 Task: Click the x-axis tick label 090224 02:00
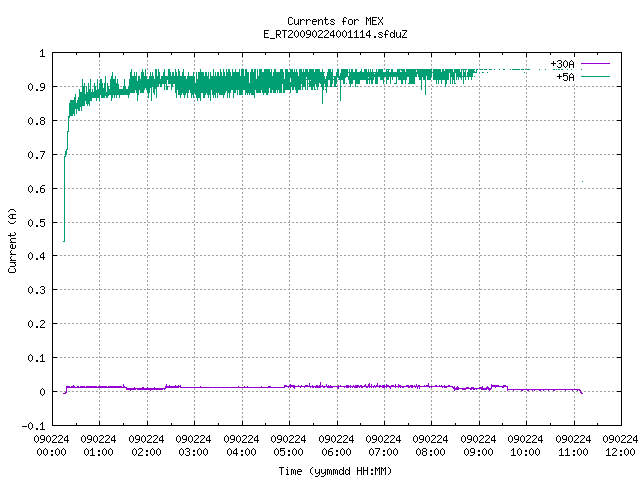pyautogui.click(x=146, y=446)
